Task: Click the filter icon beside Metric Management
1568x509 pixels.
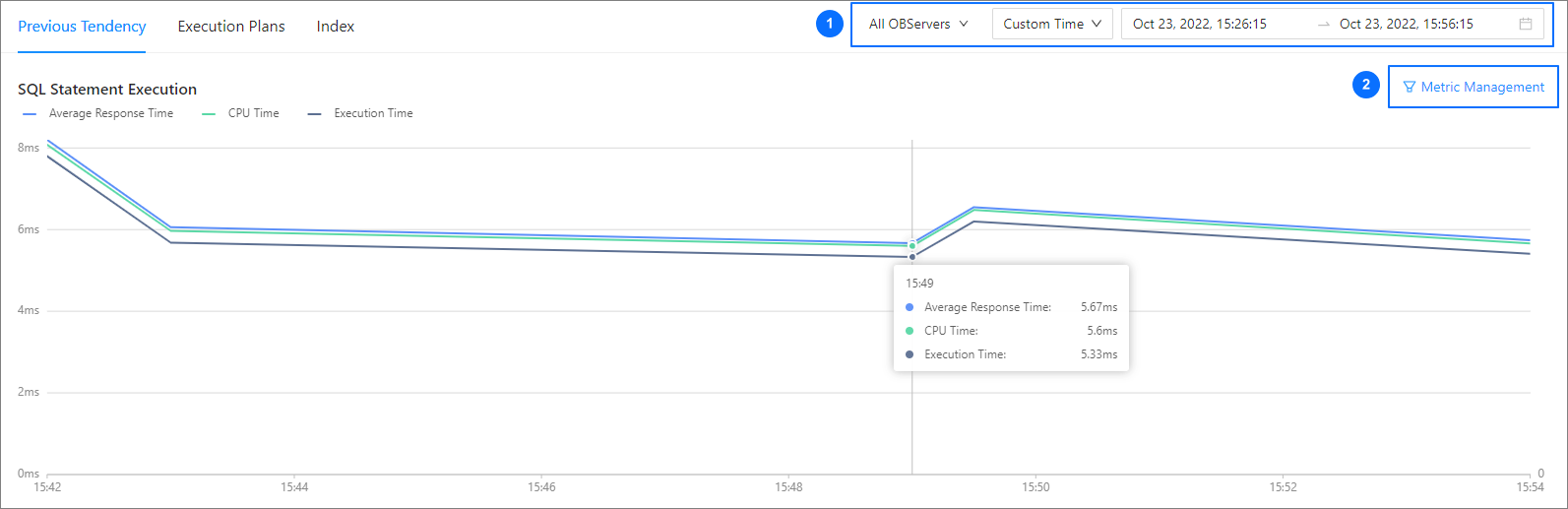Action: pos(1410,87)
